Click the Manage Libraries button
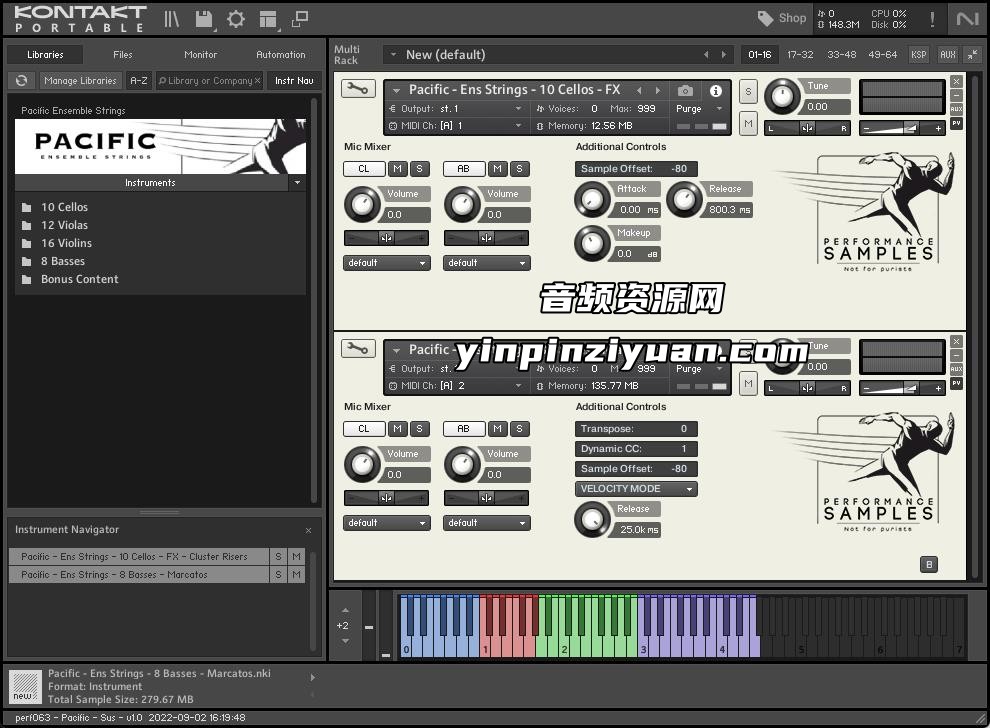The image size is (990, 728). coord(80,81)
